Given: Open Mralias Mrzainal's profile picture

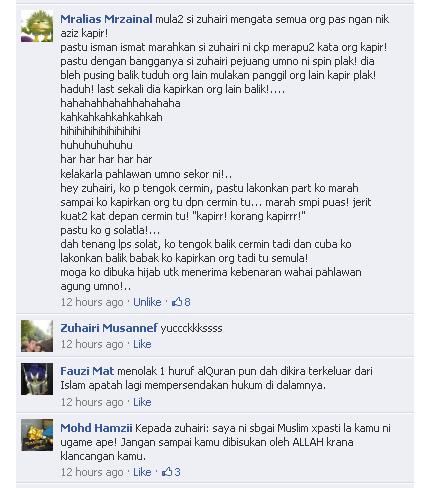Looking at the screenshot, I should click(37, 26).
